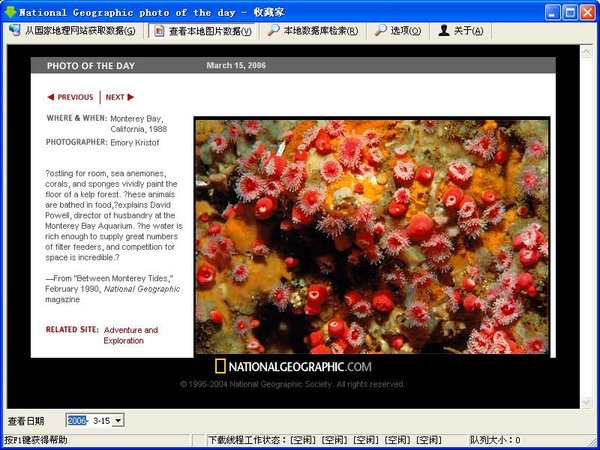Close the National Geographic collector window

[587, 11]
